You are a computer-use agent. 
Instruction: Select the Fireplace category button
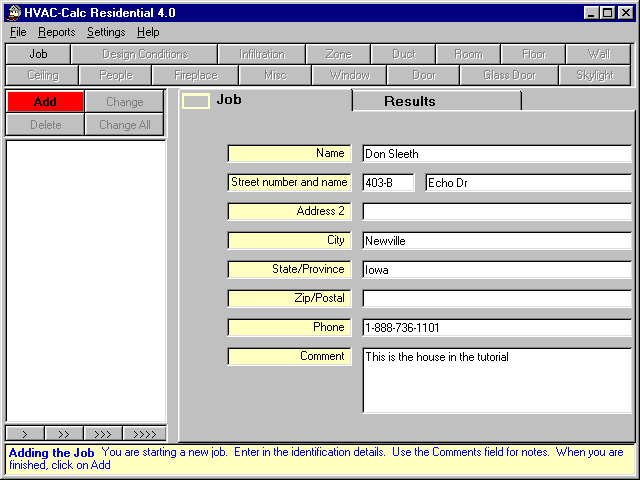pyautogui.click(x=196, y=75)
